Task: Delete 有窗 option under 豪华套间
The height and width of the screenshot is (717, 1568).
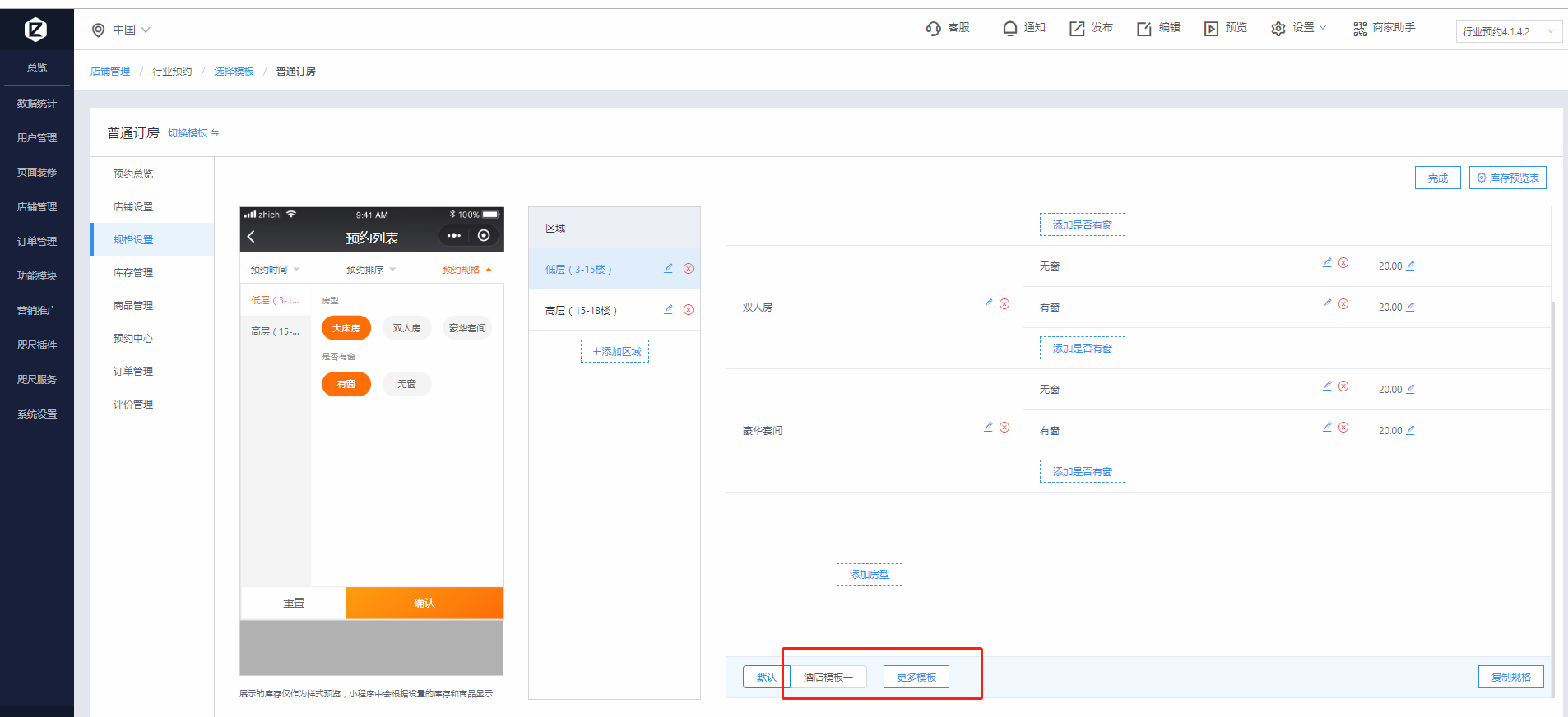Action: pyautogui.click(x=1343, y=428)
